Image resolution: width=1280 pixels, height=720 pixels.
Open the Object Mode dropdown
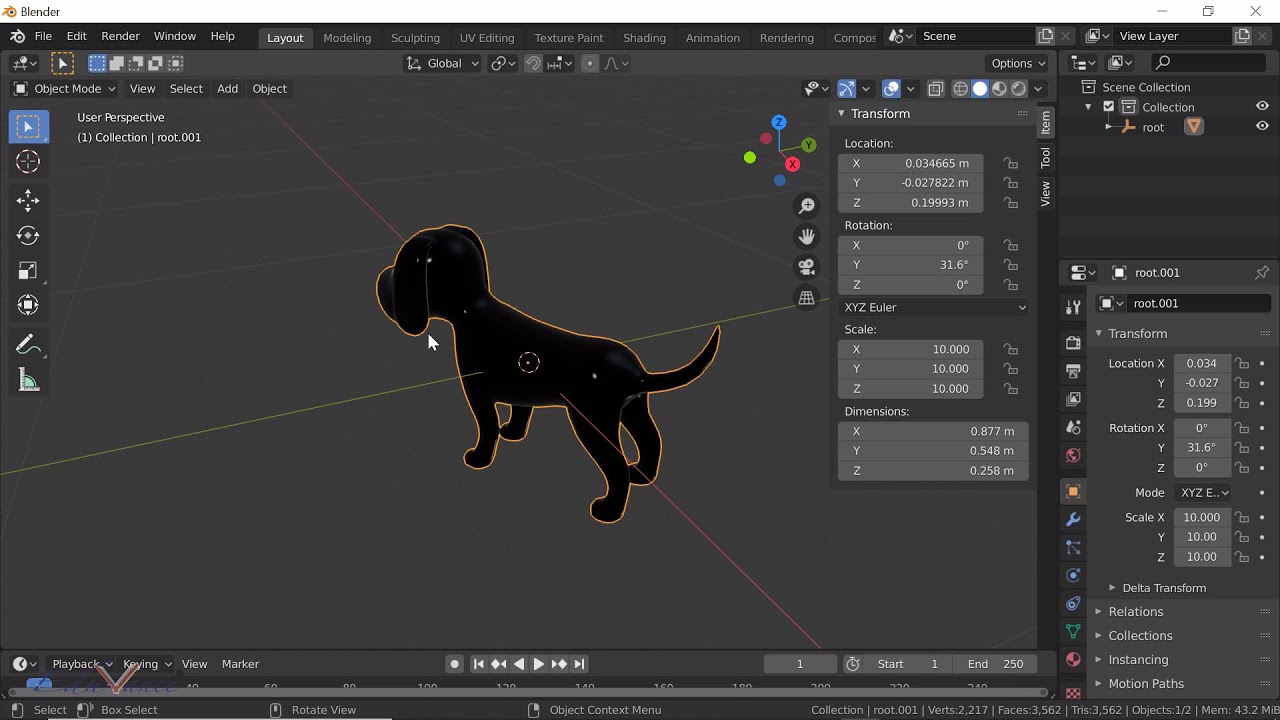click(64, 89)
